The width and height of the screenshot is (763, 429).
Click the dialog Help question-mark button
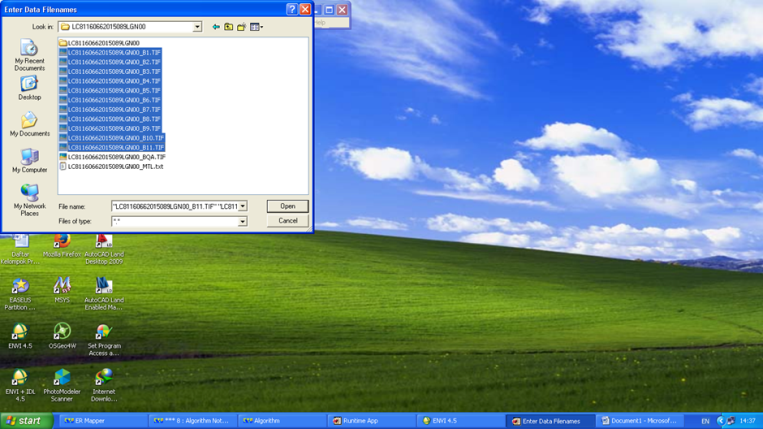292,9
